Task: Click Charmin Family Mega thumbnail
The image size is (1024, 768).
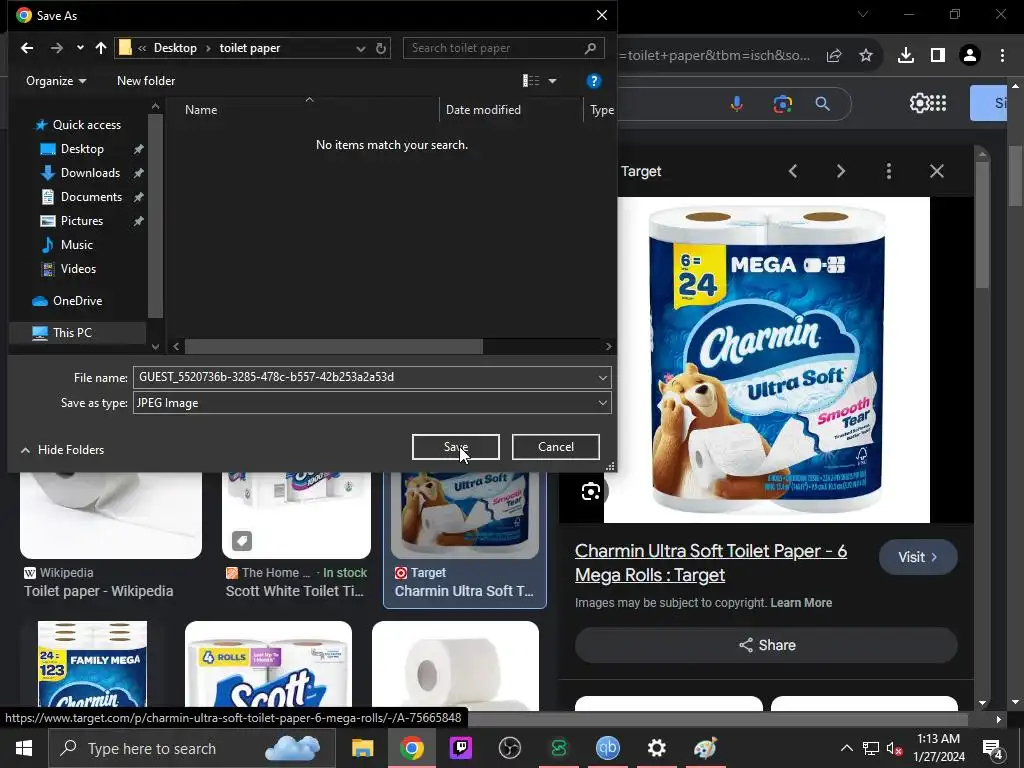Action: click(92, 664)
